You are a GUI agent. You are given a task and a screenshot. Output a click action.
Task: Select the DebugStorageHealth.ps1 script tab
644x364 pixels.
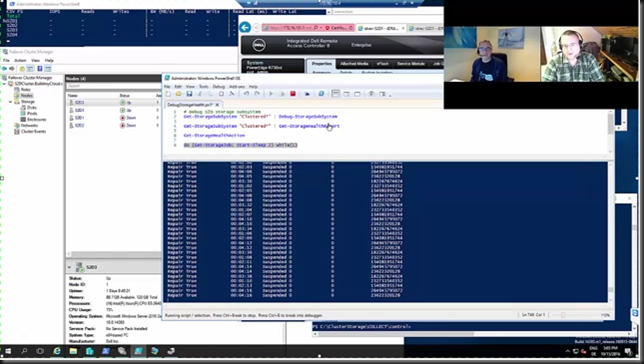(190, 105)
